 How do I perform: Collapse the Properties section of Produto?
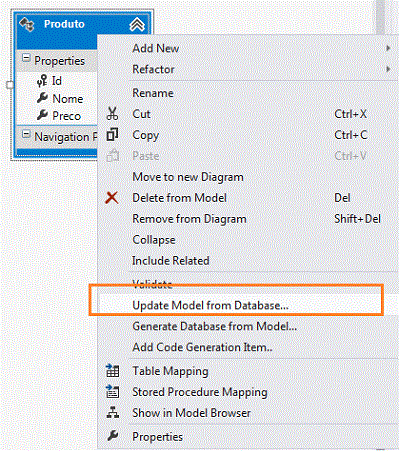point(26,58)
